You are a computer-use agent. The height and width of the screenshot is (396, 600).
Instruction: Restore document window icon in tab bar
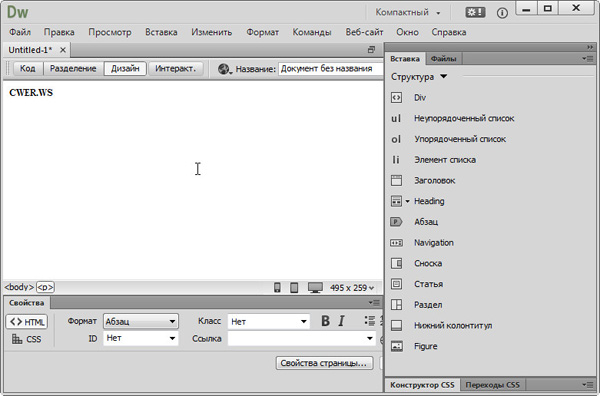tap(371, 50)
